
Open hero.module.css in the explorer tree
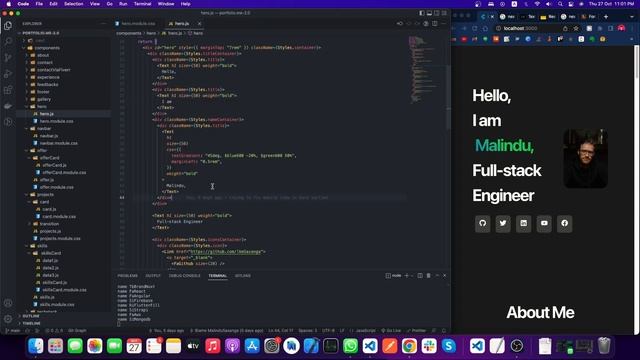click(57, 121)
